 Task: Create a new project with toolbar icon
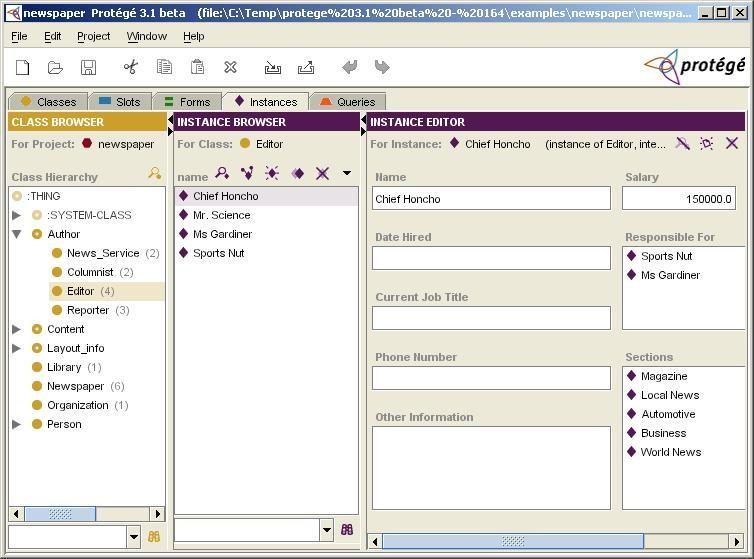tap(23, 67)
